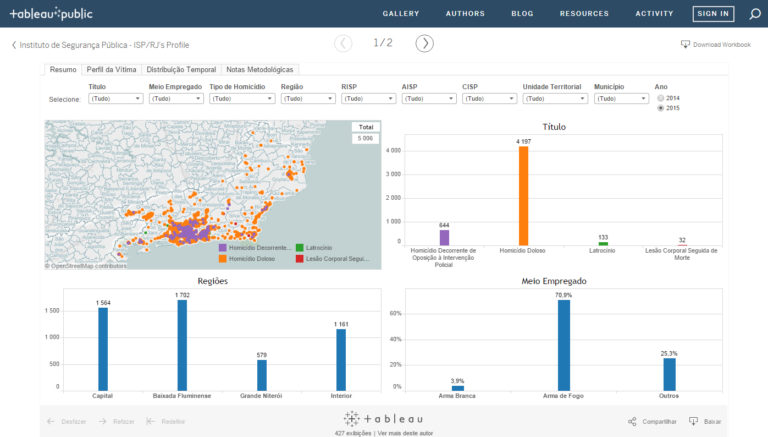Go to the next slide arrow
This screenshot has width=768, height=437.
425,44
